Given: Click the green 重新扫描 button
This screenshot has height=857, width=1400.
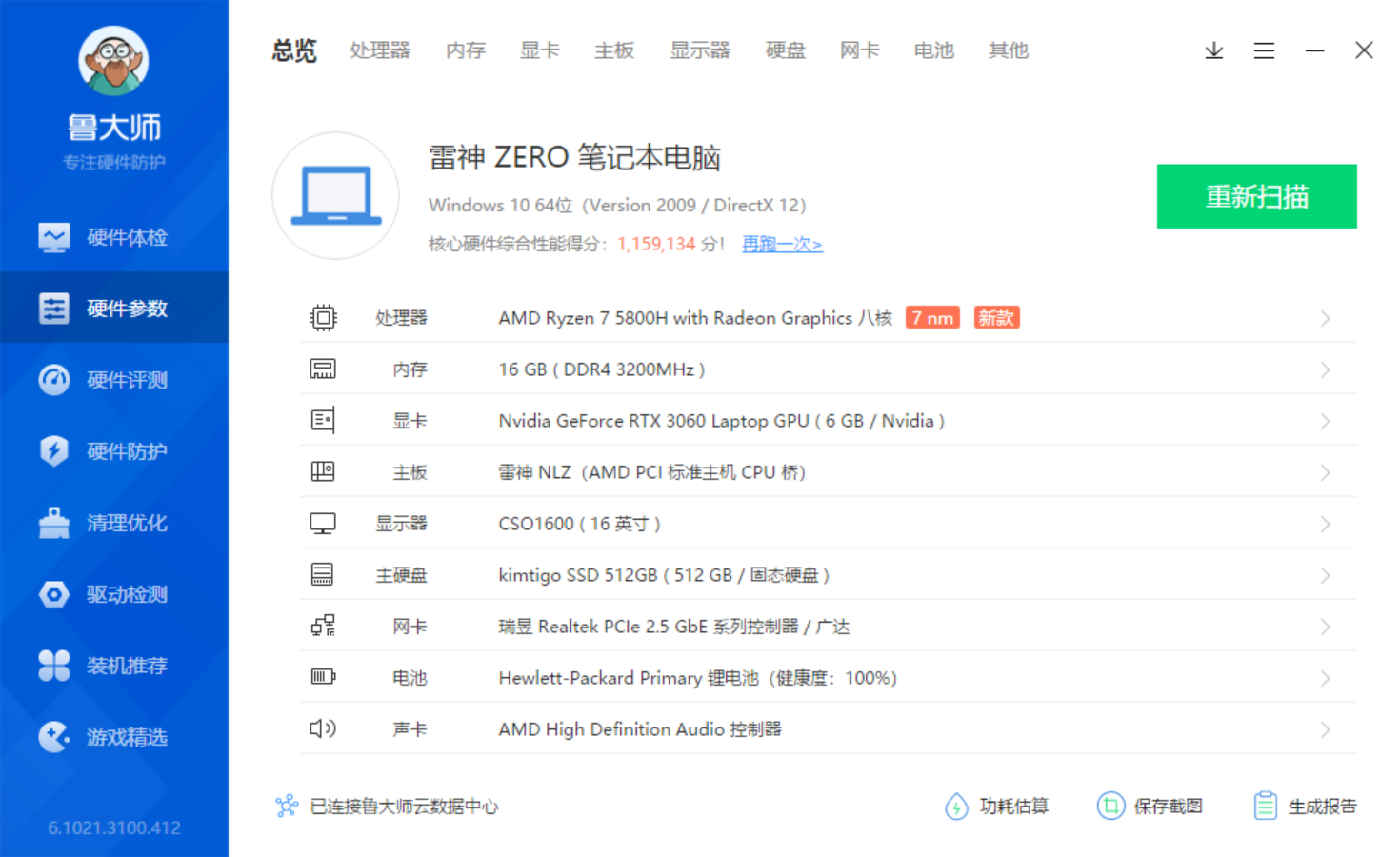Looking at the screenshot, I should click(1256, 196).
